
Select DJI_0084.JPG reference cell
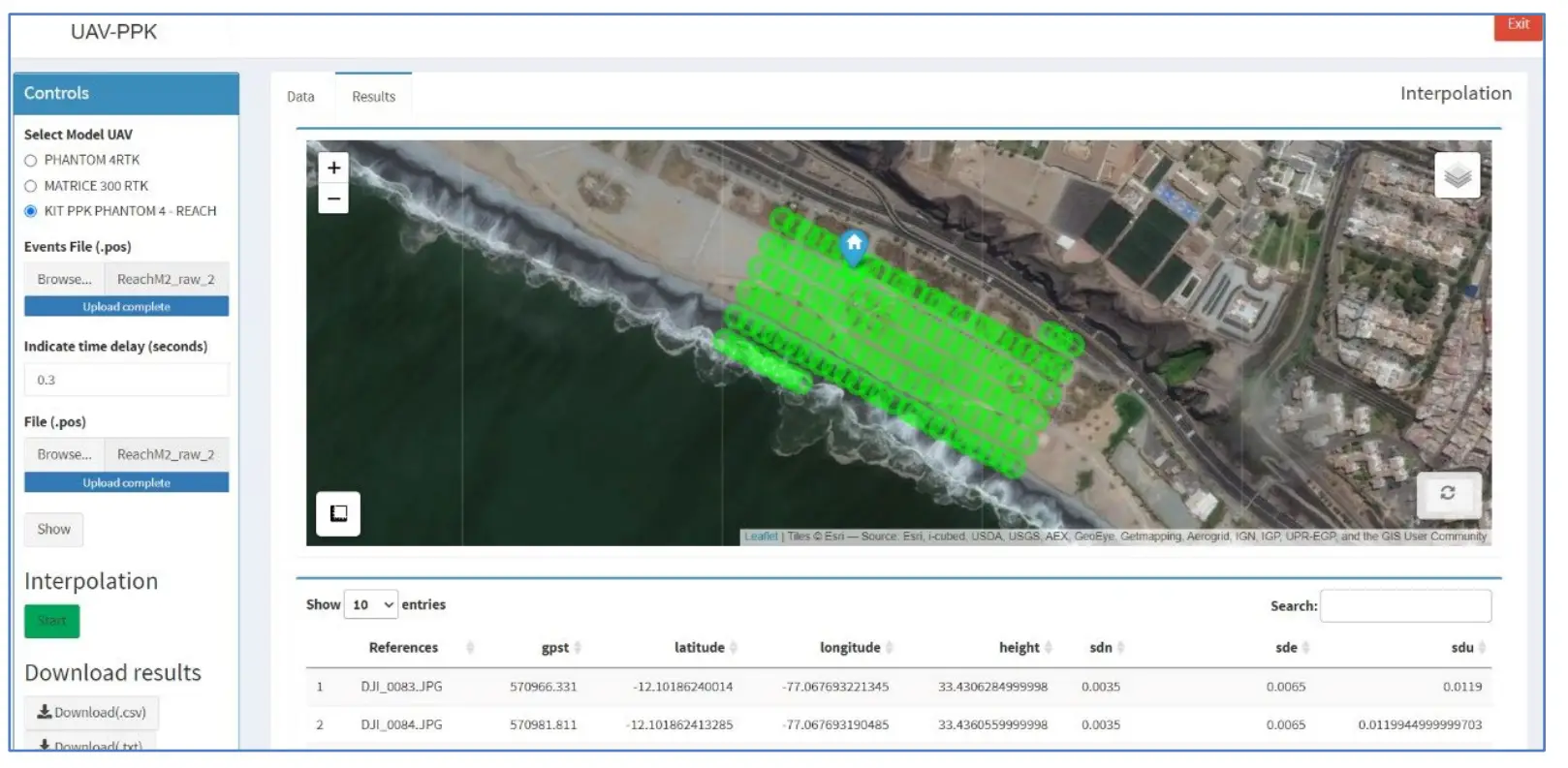[x=401, y=724]
